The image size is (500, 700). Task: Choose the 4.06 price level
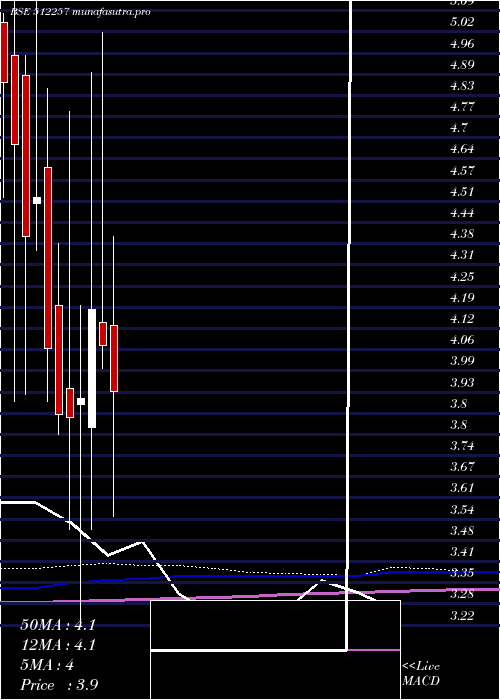(x=462, y=340)
